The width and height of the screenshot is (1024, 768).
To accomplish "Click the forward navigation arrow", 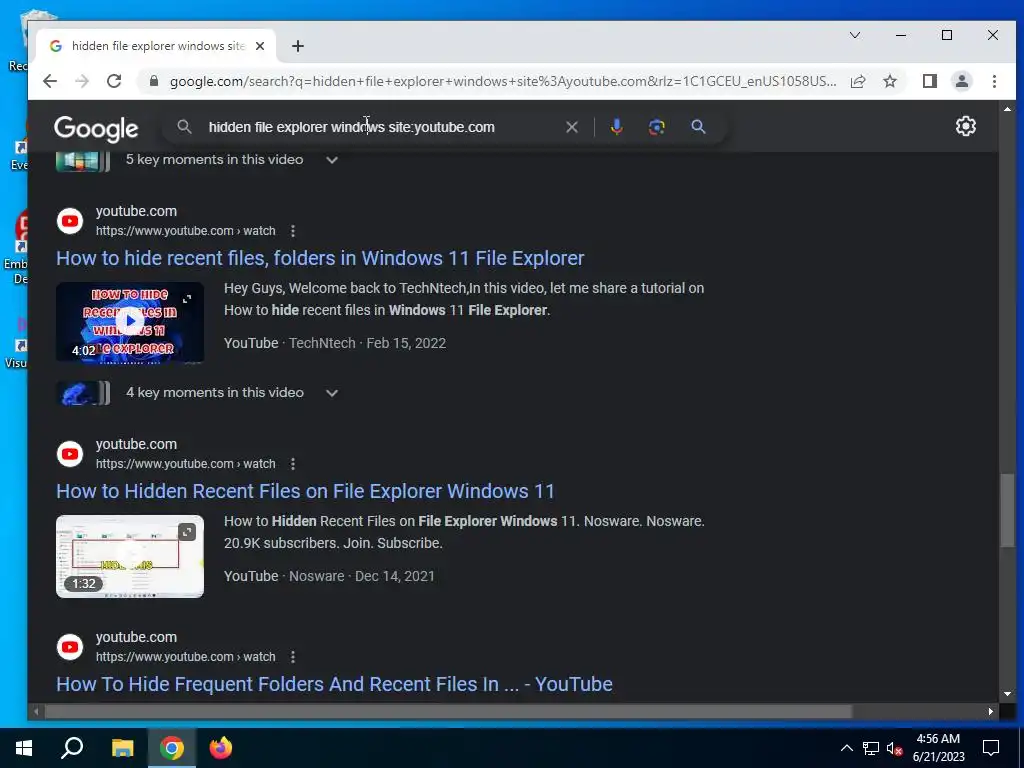I will pos(82,81).
